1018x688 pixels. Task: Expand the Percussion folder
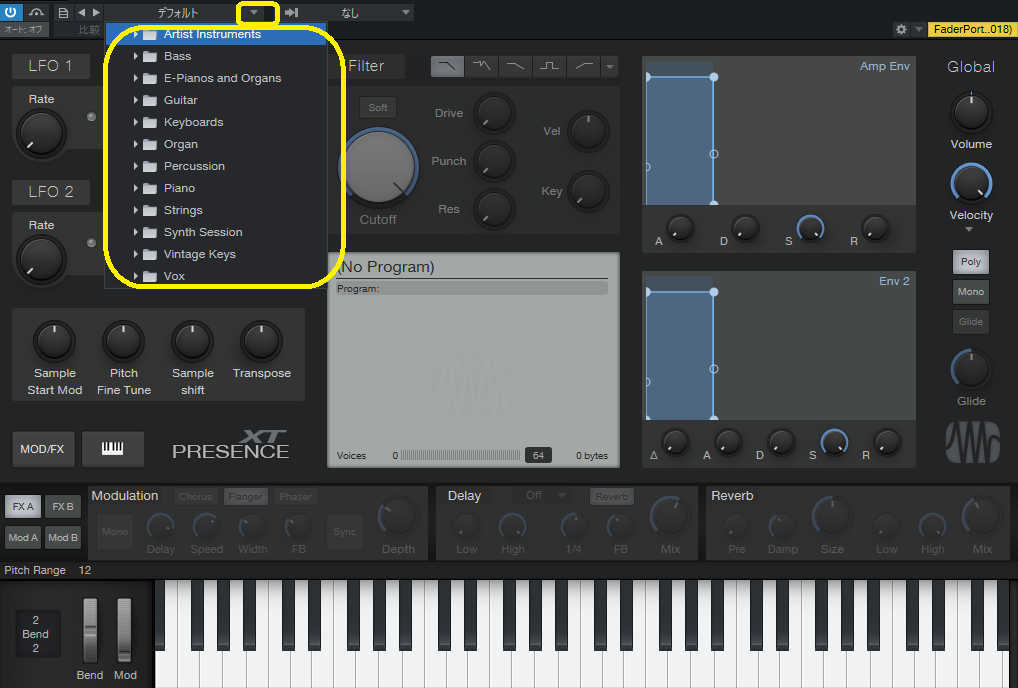pyautogui.click(x=136, y=166)
